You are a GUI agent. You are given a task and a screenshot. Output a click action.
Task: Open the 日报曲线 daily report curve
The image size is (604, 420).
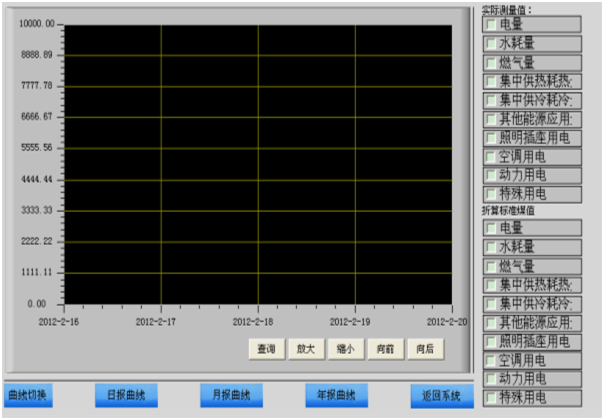pos(126,394)
